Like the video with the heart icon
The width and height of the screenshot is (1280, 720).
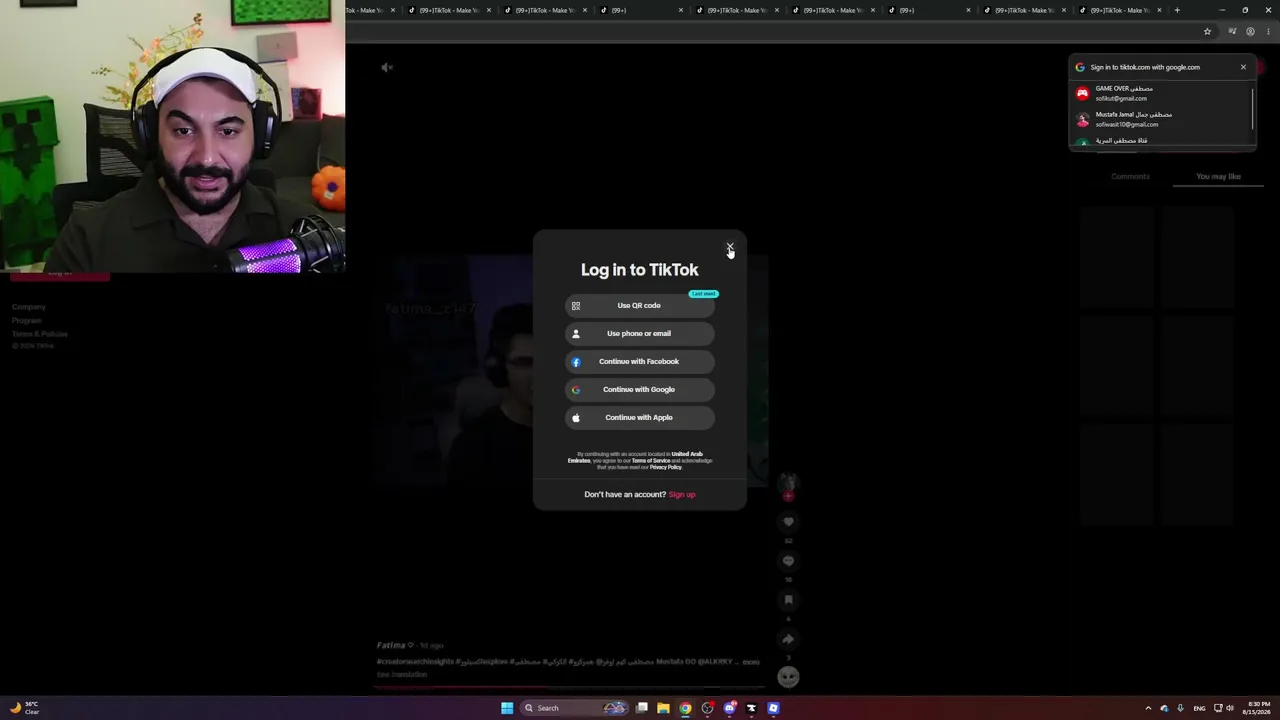pos(788,521)
